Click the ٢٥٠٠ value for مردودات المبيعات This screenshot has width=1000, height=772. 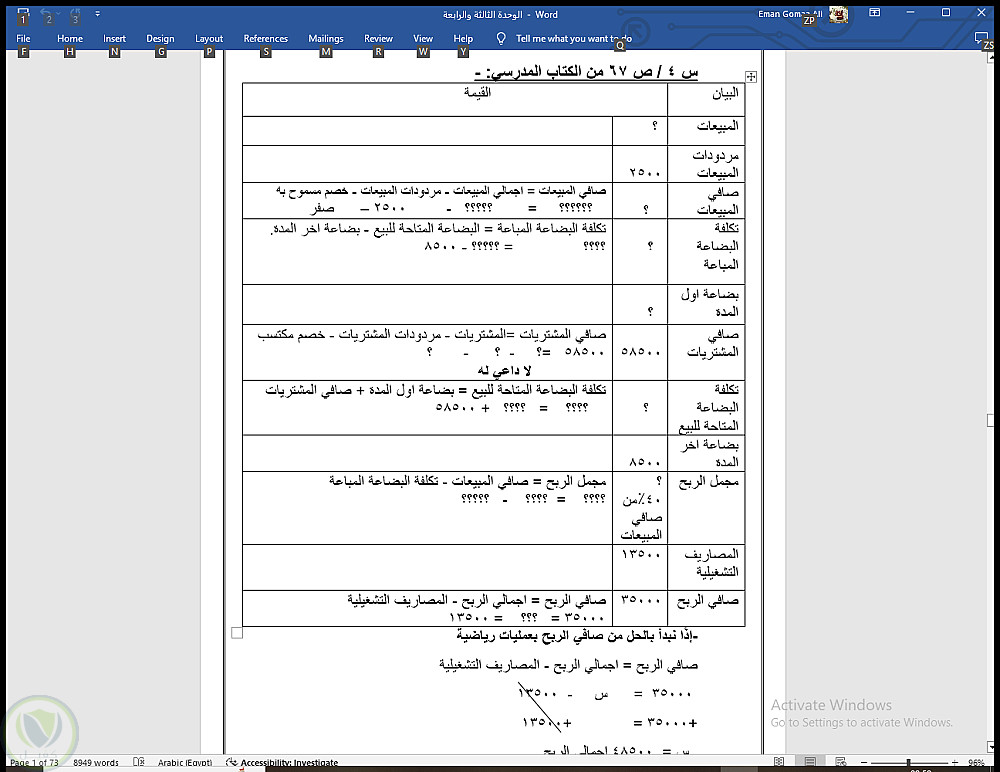point(645,172)
